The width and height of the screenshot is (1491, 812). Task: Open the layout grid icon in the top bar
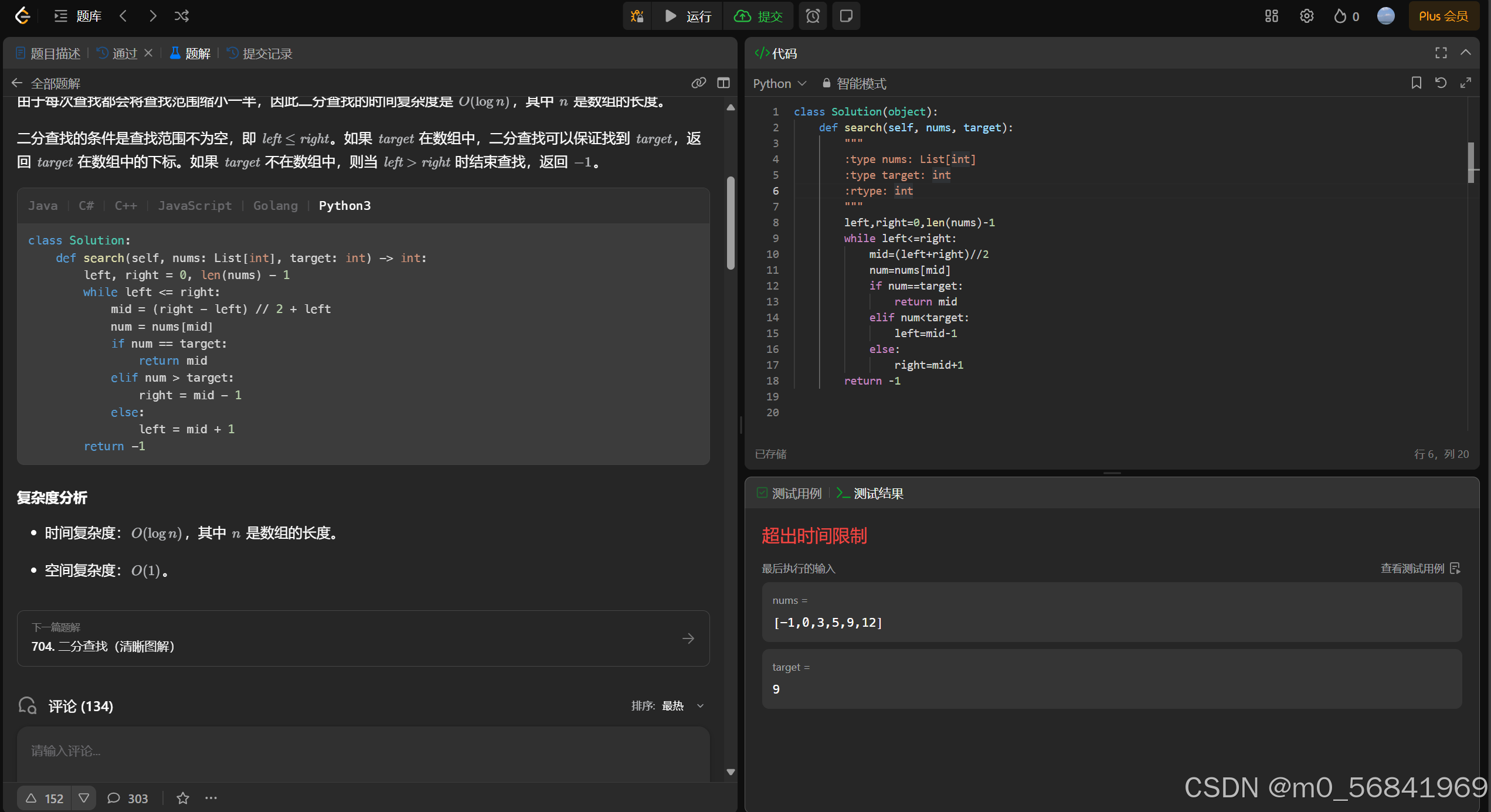click(1271, 16)
